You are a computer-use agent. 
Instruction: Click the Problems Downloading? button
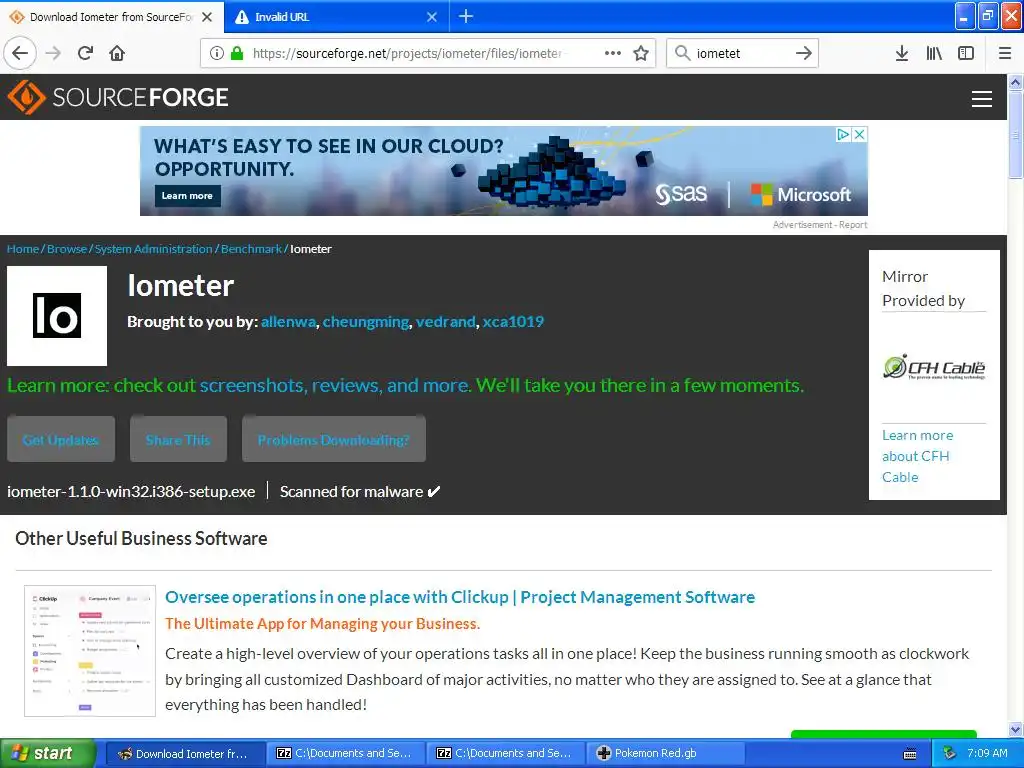334,440
